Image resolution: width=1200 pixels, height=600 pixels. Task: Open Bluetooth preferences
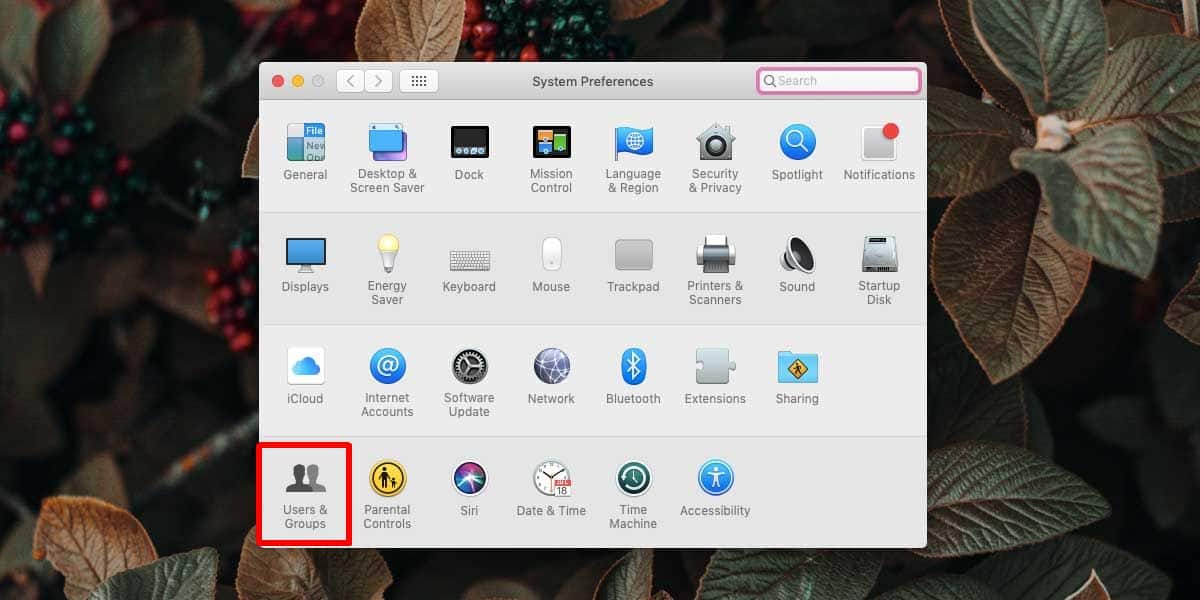click(x=633, y=367)
